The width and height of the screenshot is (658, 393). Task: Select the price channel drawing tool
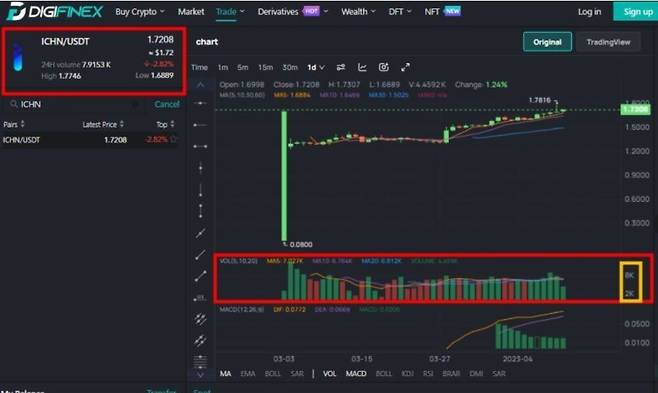[200, 319]
